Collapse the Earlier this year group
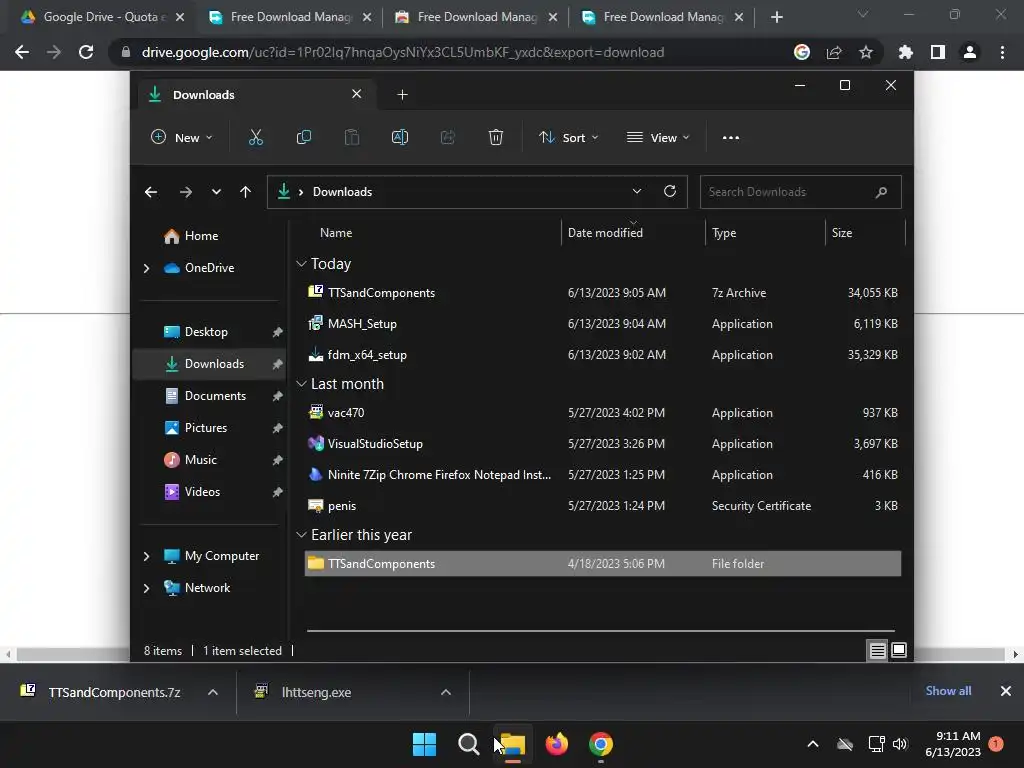1024x768 pixels. click(x=301, y=535)
